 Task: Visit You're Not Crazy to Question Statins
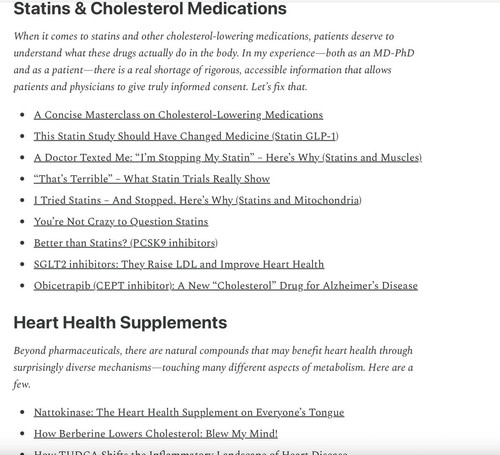[121, 222]
